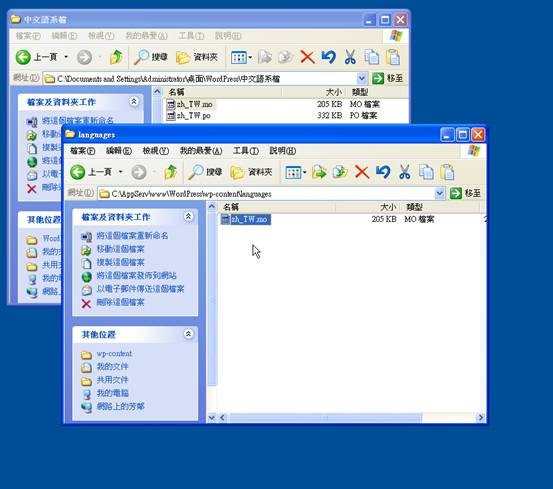553x489 pixels.
Task: Open the Back button history arrow in languages window
Action: (121, 172)
